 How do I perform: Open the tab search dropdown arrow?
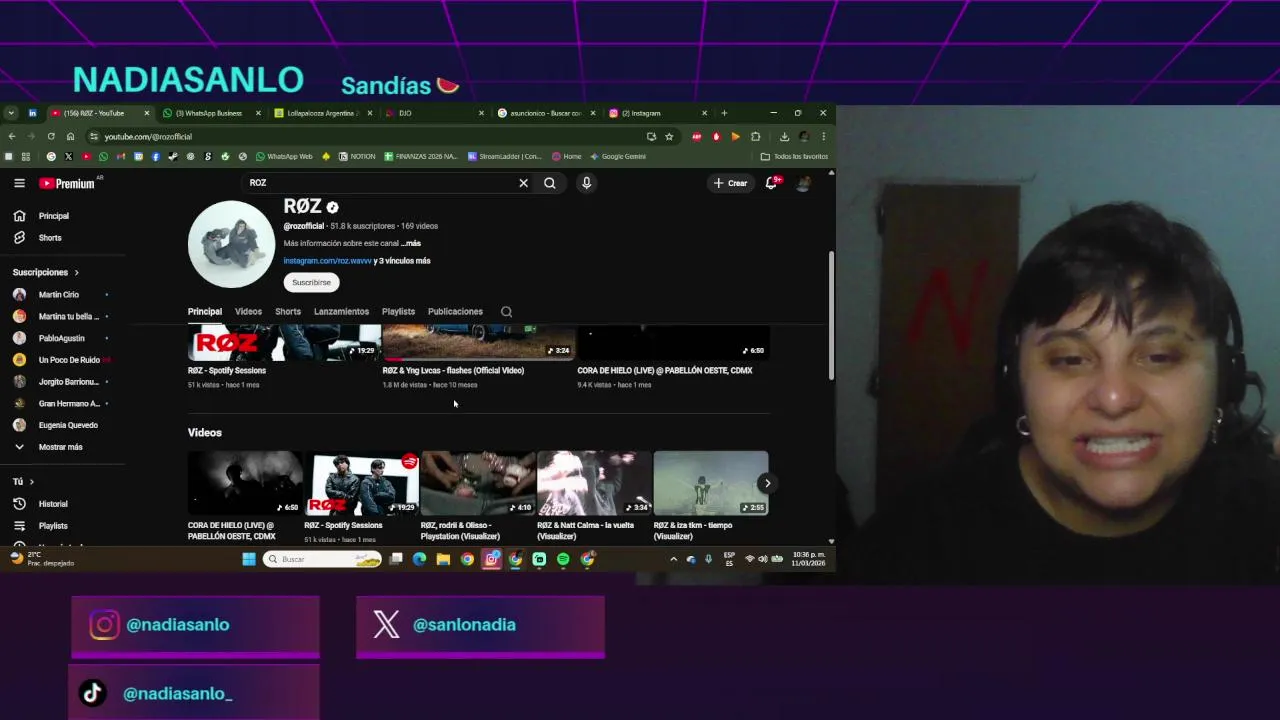11,113
